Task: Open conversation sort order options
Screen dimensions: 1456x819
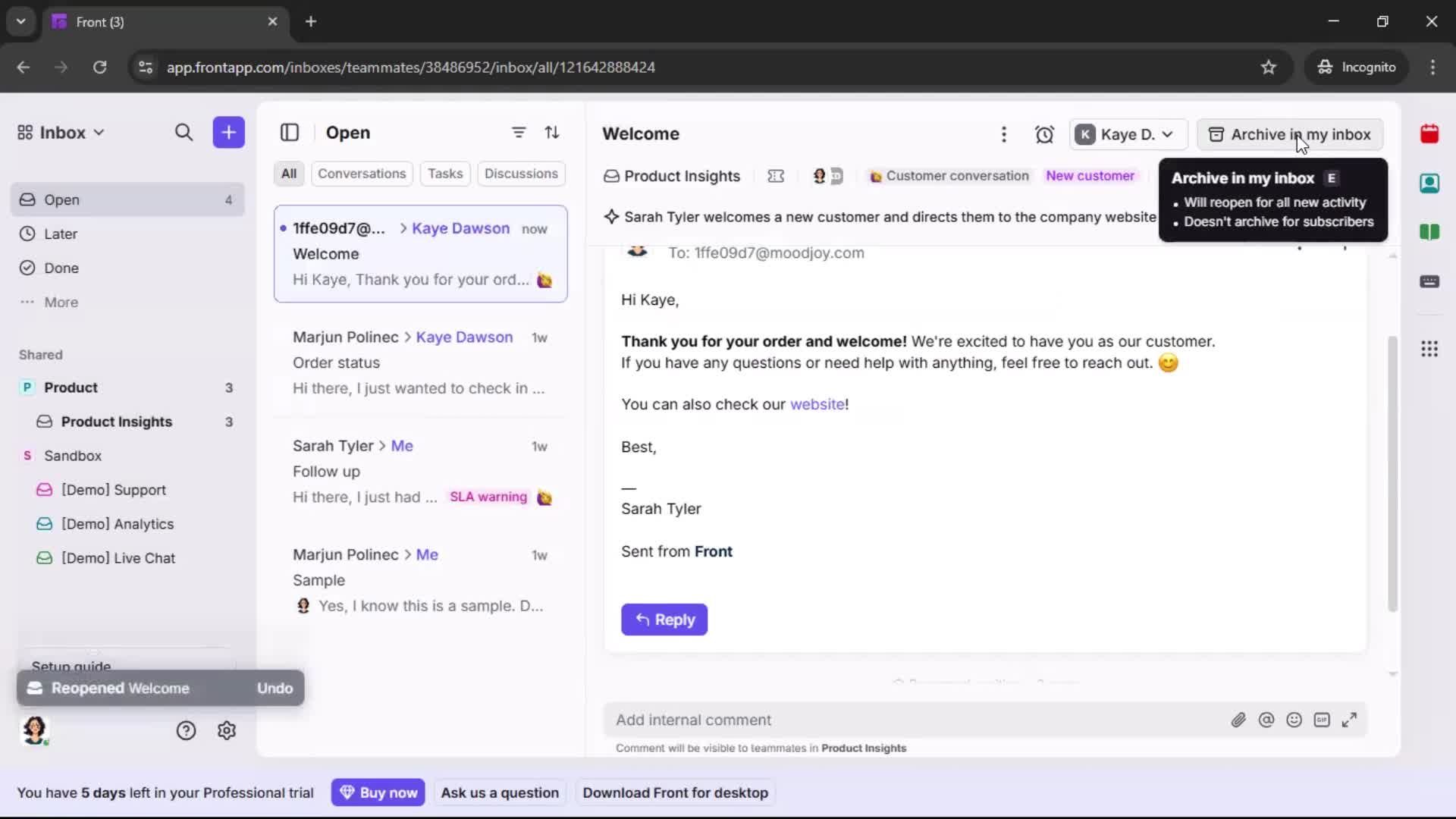Action: click(553, 132)
